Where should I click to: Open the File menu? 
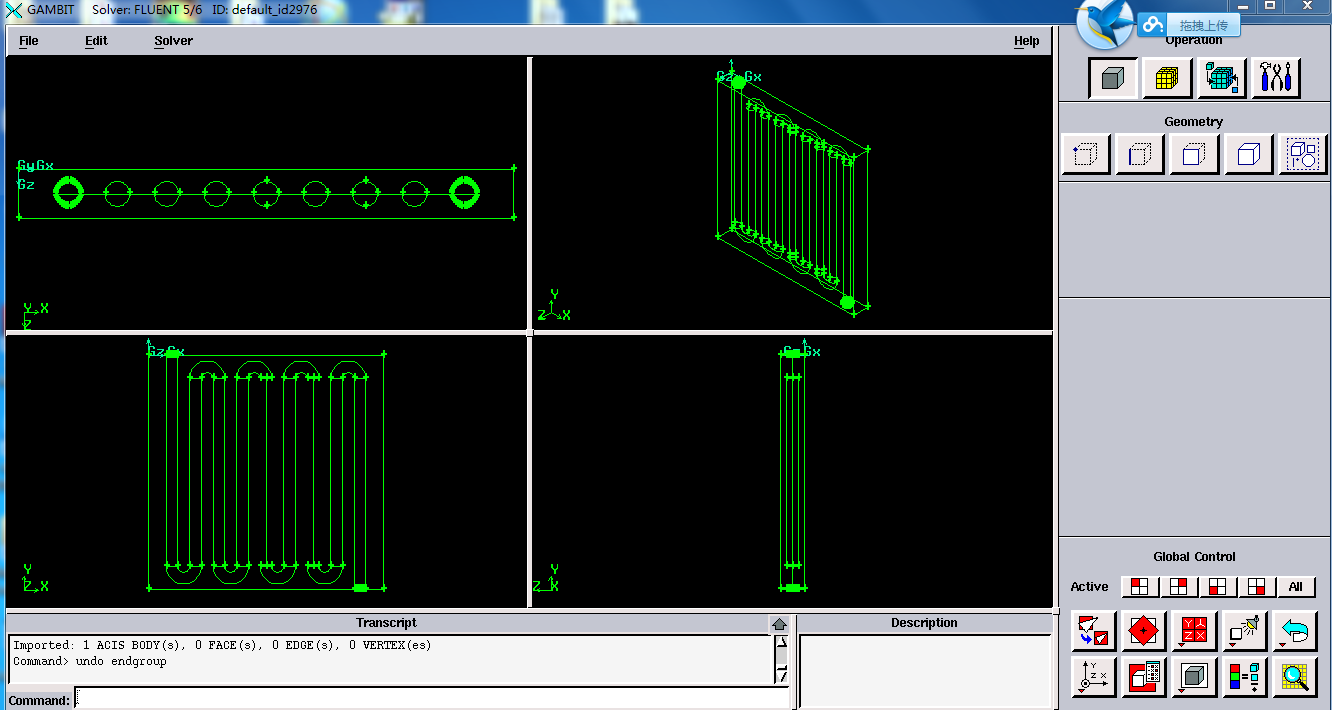[29, 41]
